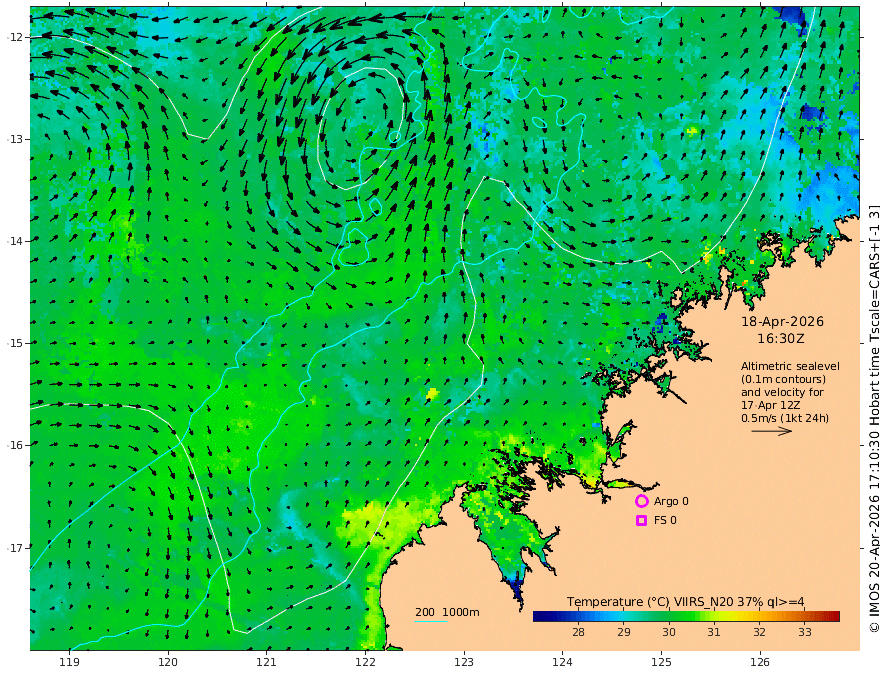Click the Temperature VIIRS_N20 colorbar title
This screenshot has height=680, width=880.
tap(685, 602)
